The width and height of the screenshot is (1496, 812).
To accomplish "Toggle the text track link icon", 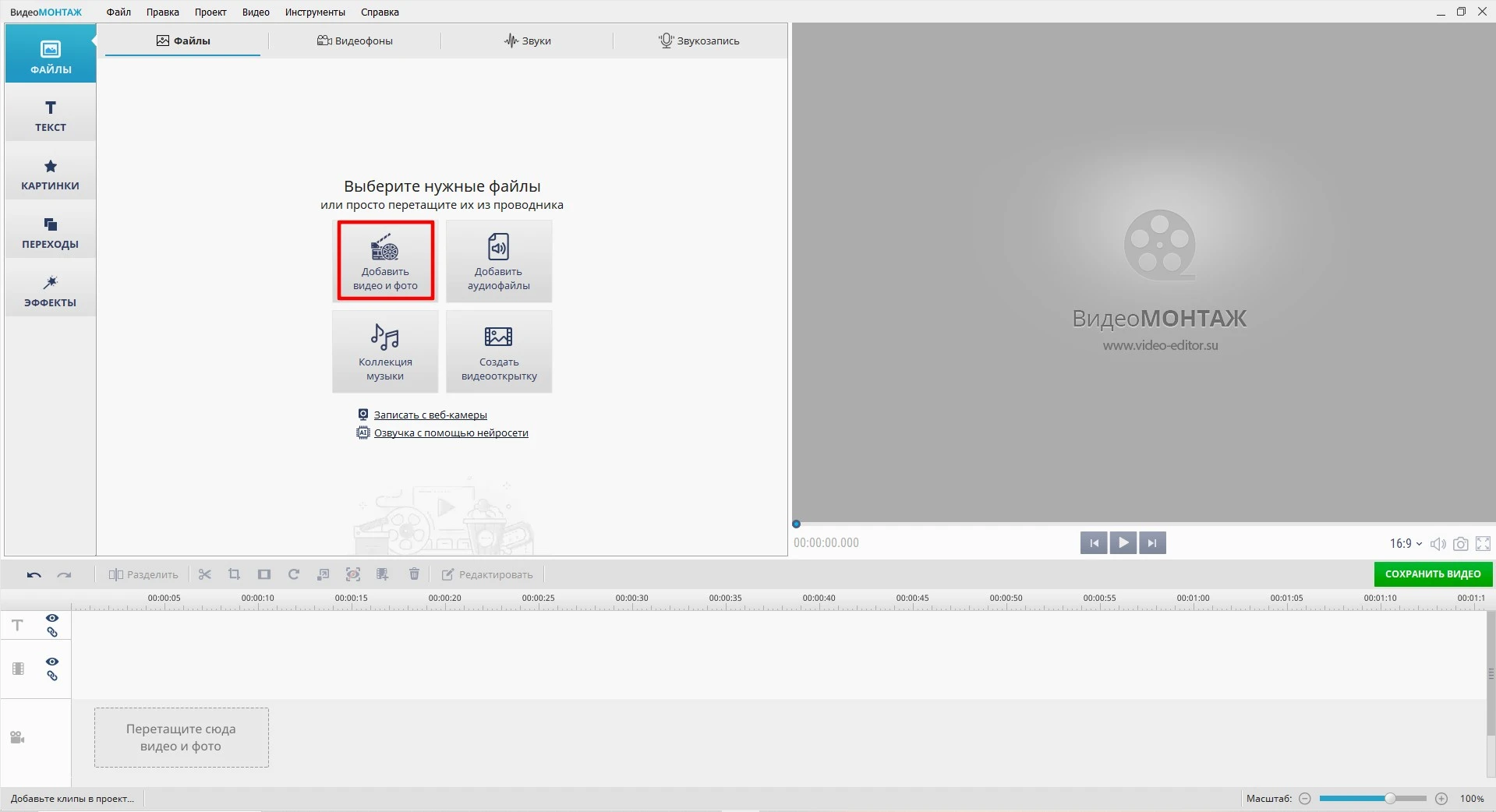I will point(52,633).
